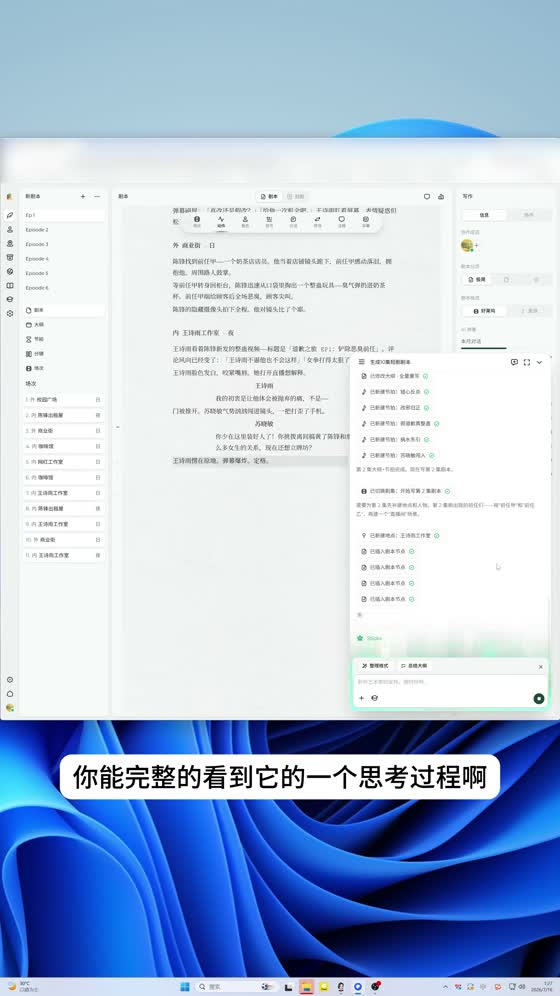Screen dimensions: 560x996
Task: Select Episode 2 in episode list
Action: tap(63, 230)
